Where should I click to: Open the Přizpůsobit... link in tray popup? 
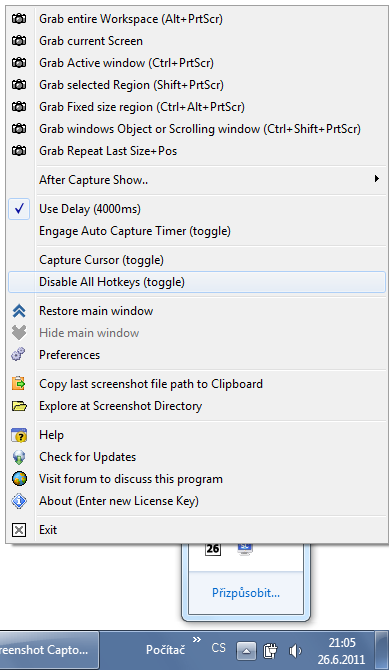tap(246, 593)
